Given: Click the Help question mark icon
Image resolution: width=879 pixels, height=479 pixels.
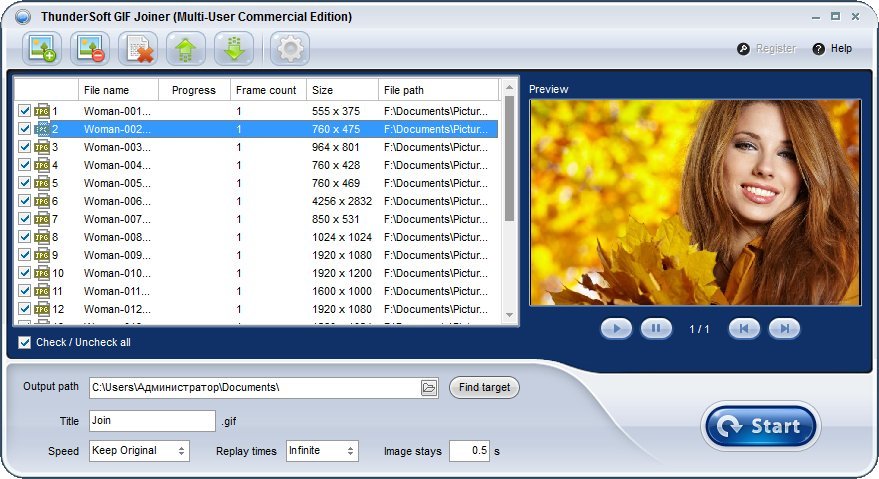Looking at the screenshot, I should pos(818,49).
